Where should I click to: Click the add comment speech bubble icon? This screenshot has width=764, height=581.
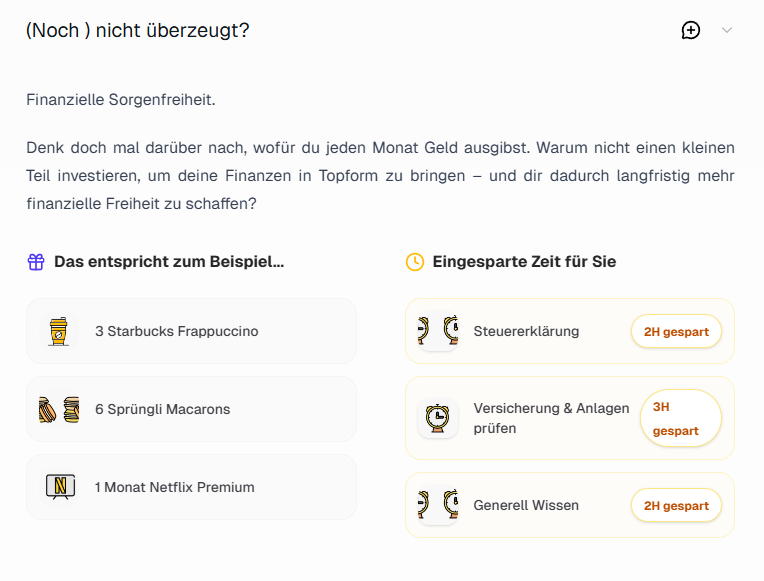pos(691,30)
